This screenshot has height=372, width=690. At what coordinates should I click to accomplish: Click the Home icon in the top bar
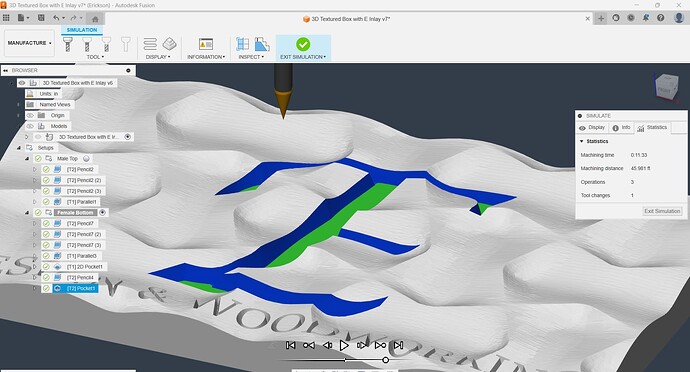[95, 18]
